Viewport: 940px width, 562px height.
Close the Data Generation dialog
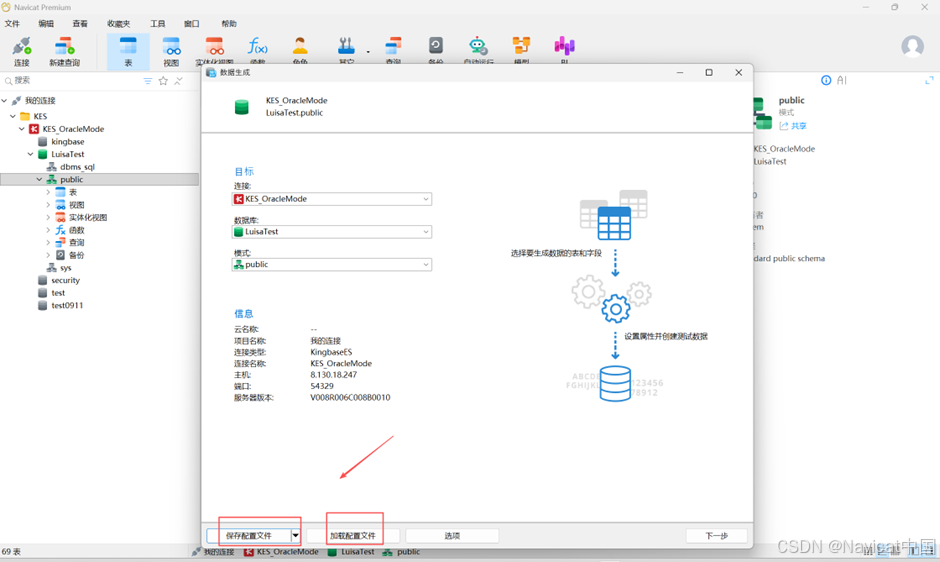pos(739,73)
